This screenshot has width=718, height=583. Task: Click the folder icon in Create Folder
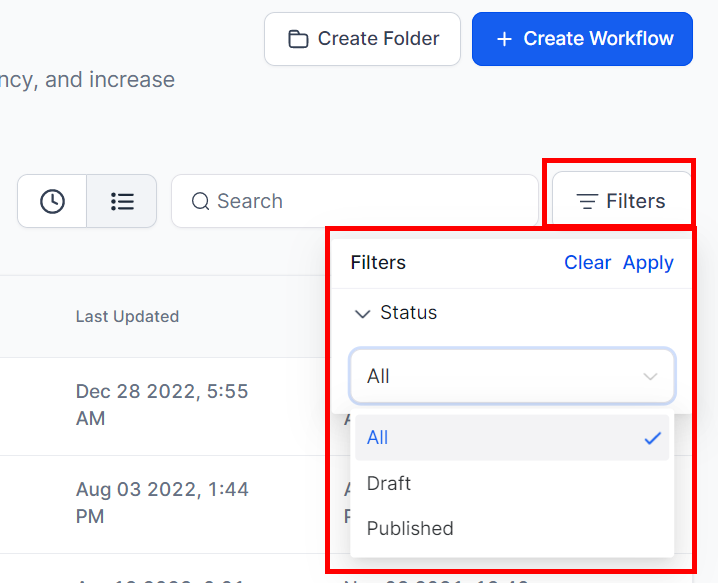[297, 39]
